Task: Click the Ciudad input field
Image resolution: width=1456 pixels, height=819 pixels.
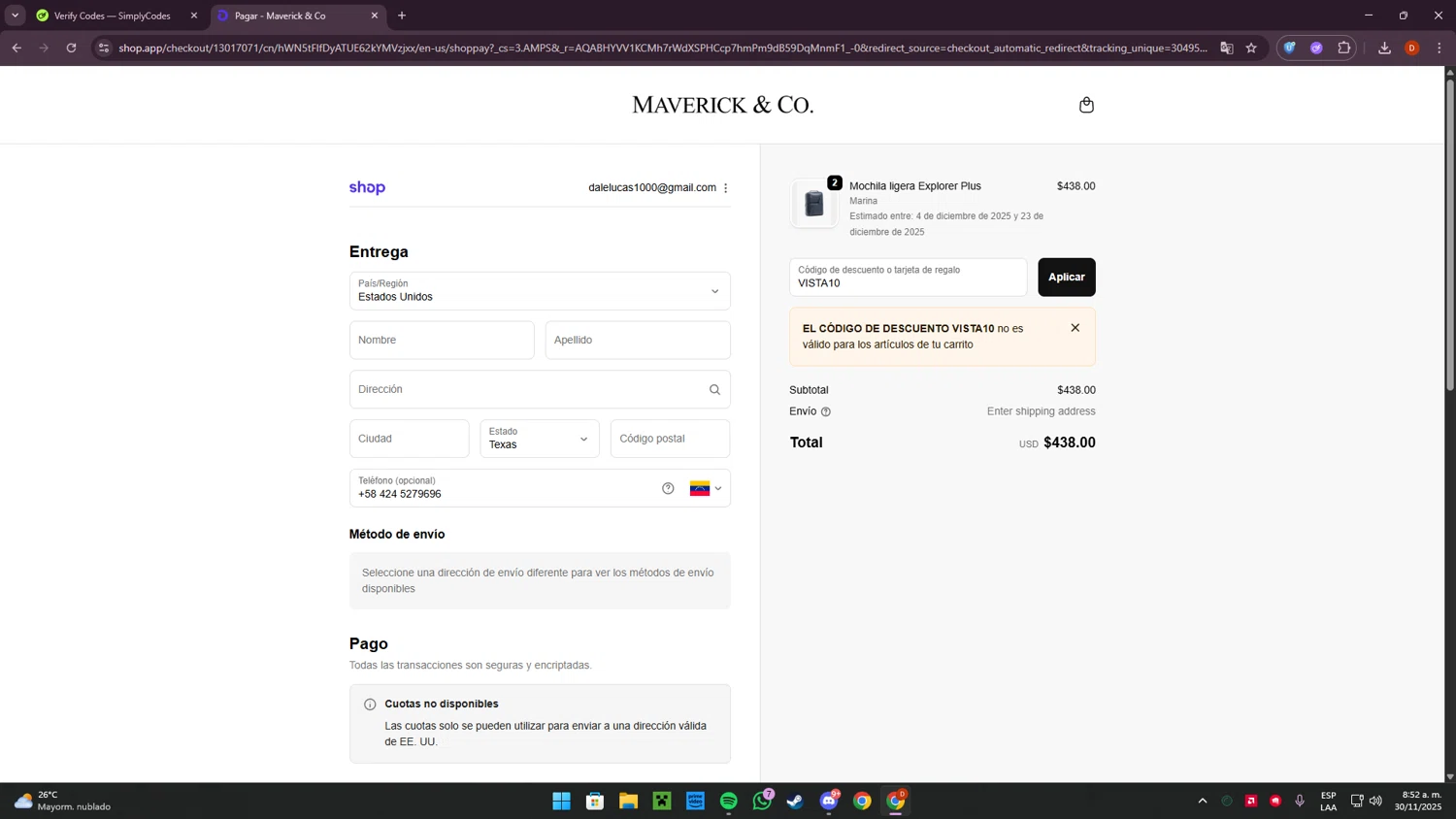Action: pos(409,439)
